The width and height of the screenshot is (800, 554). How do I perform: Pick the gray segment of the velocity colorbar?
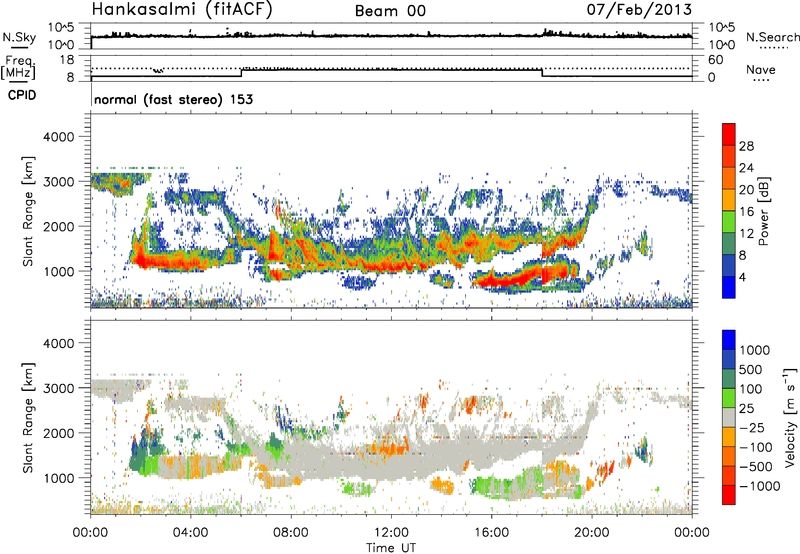coord(729,417)
